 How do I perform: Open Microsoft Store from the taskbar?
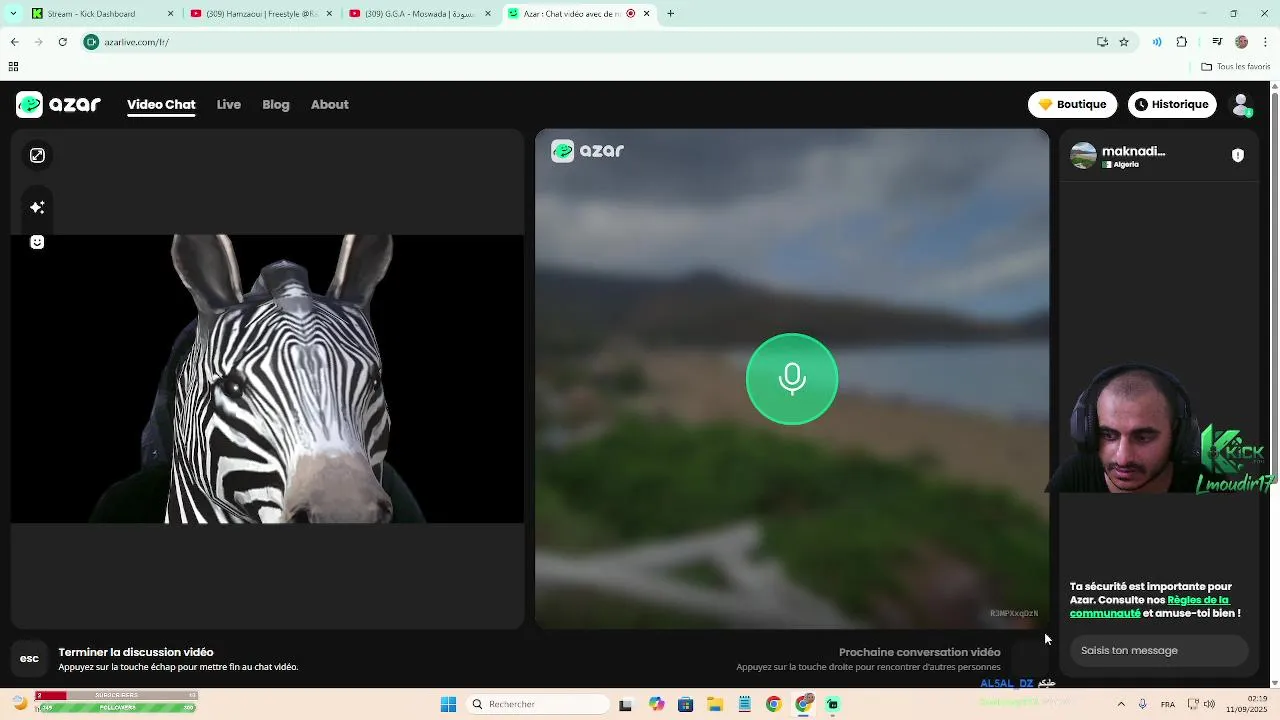[685, 704]
